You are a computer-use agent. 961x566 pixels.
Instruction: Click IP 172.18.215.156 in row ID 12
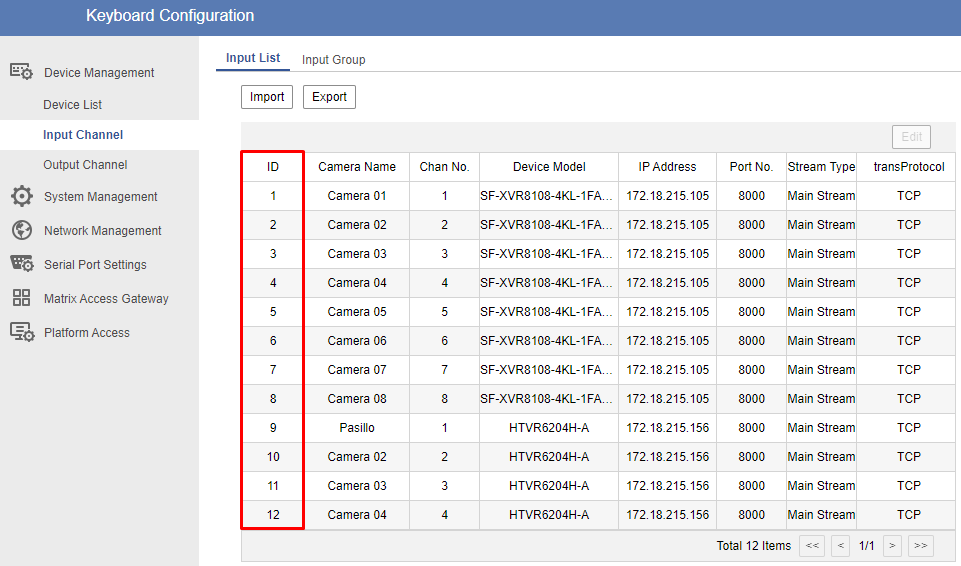click(x=667, y=515)
